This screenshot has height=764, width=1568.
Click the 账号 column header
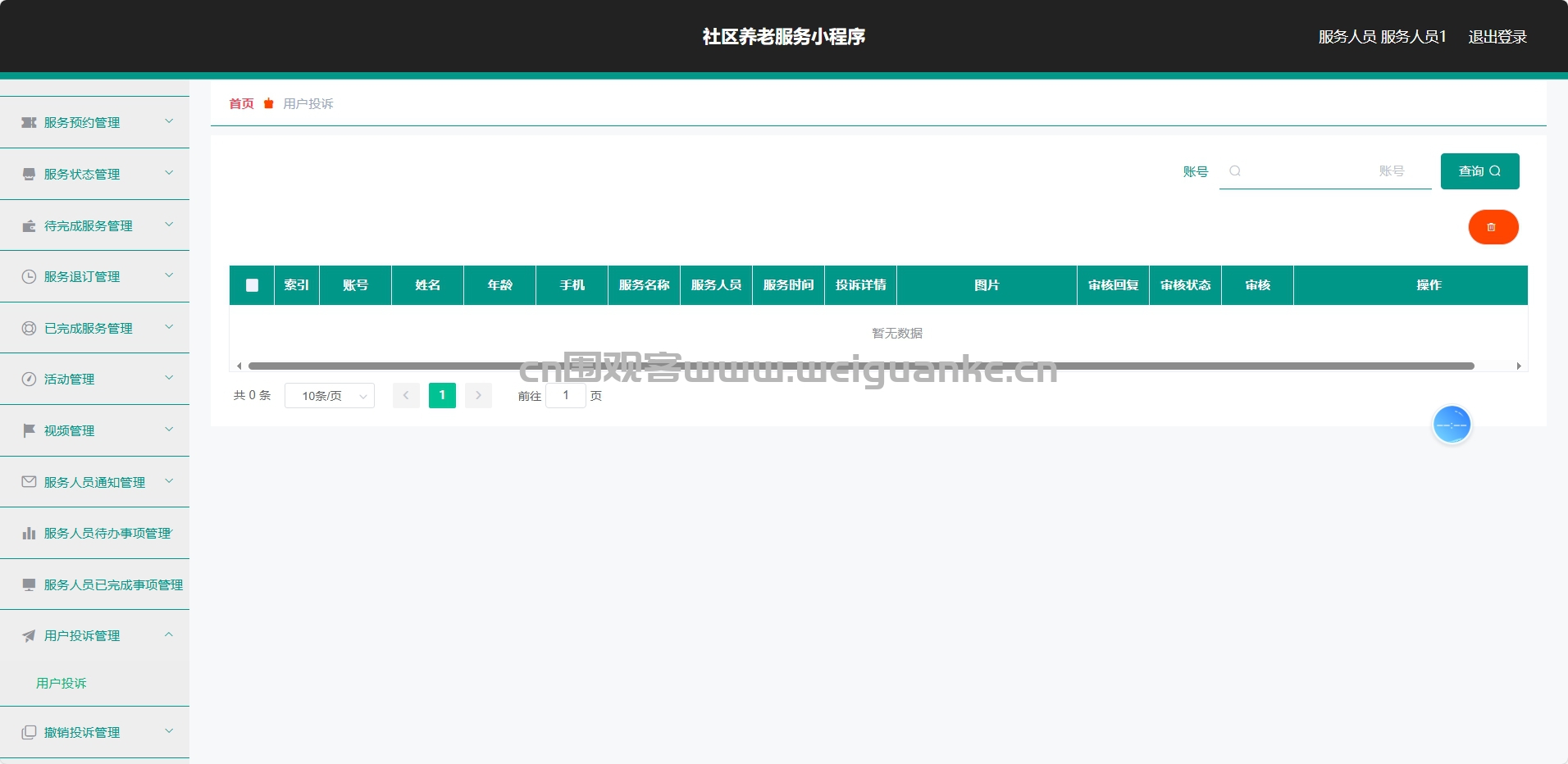(x=356, y=285)
